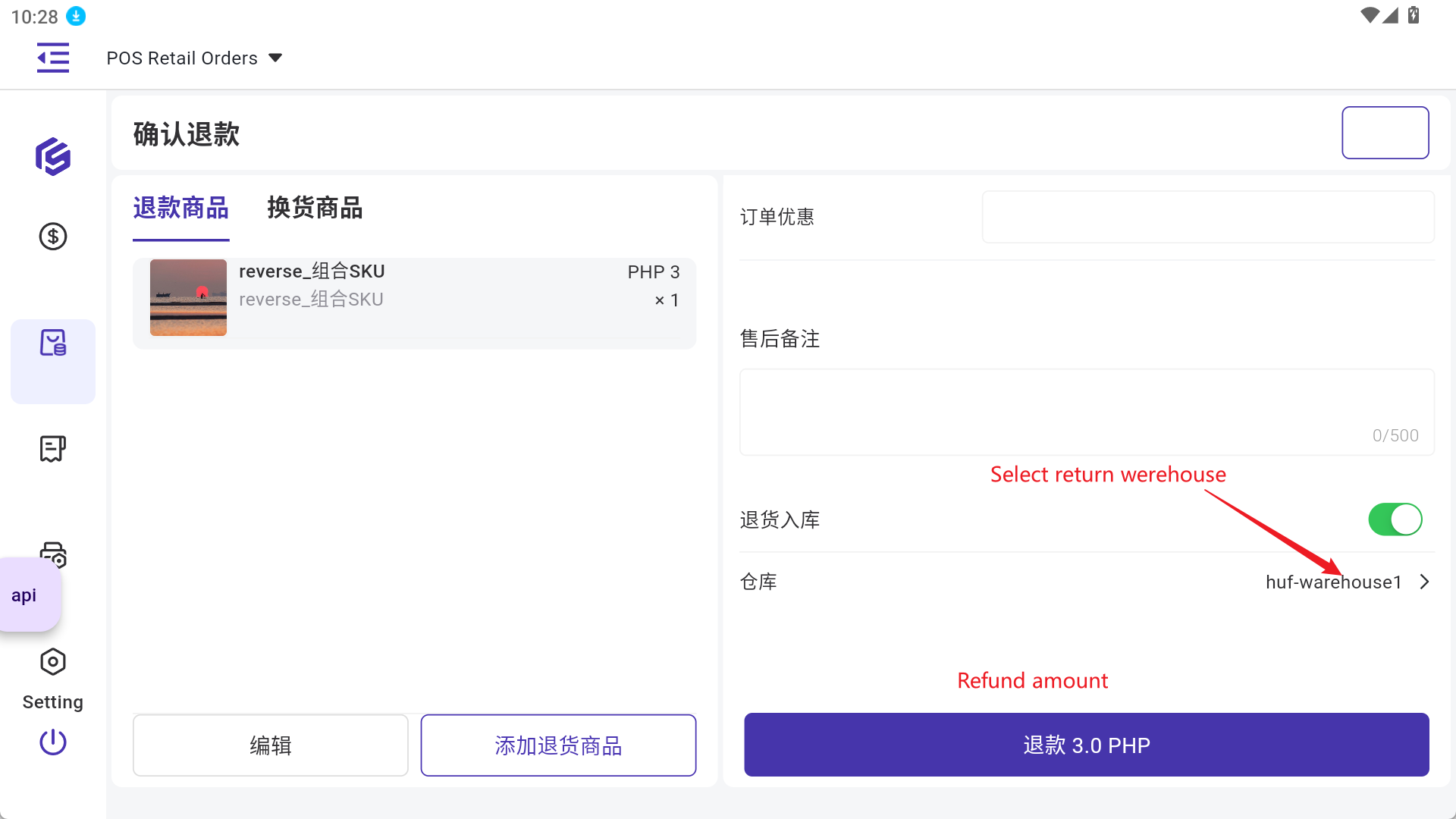Click the purple app logo icon

coord(53,157)
